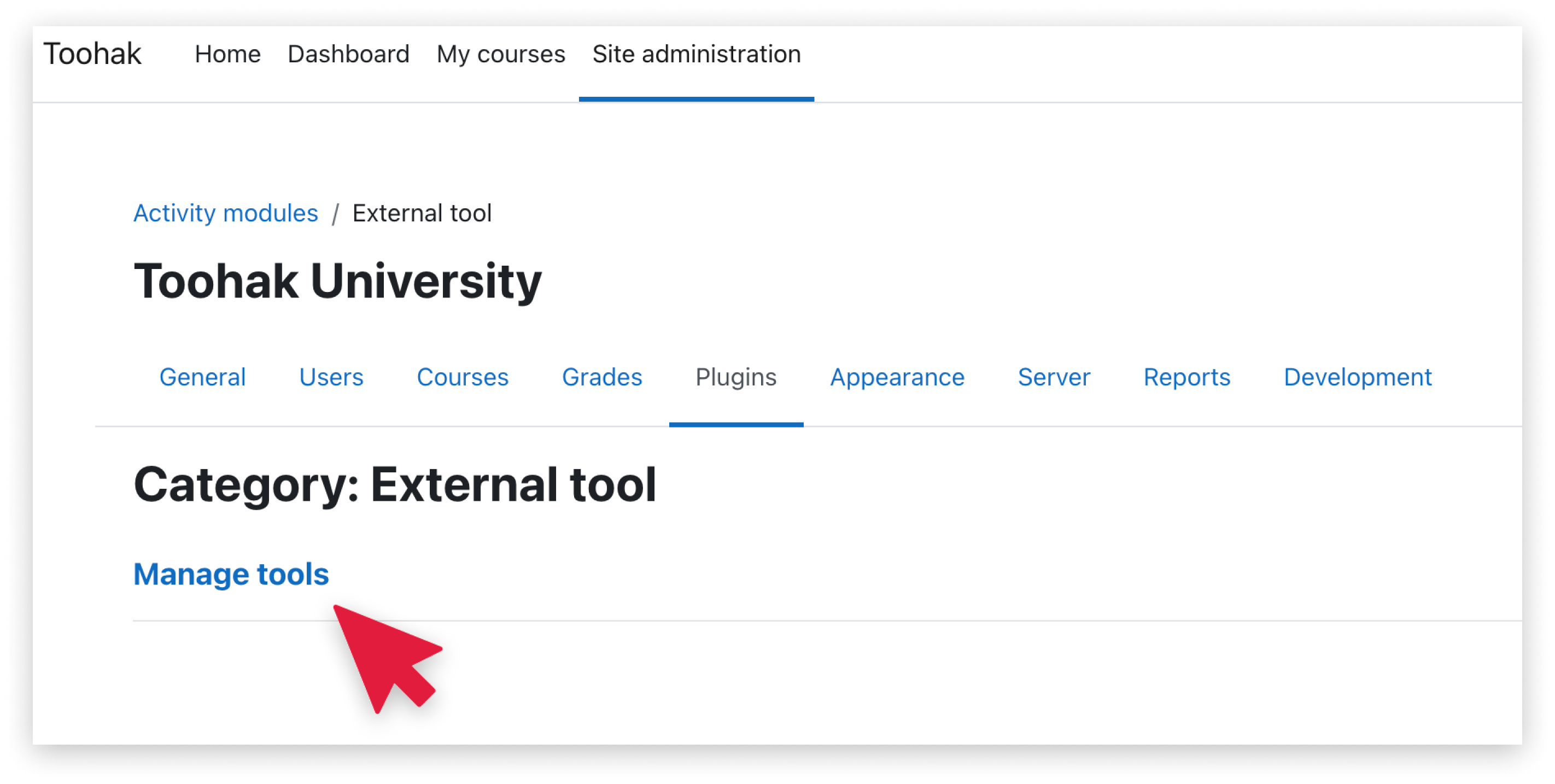Click the External tool breadcrumb text
1555x784 pixels.
click(x=422, y=213)
